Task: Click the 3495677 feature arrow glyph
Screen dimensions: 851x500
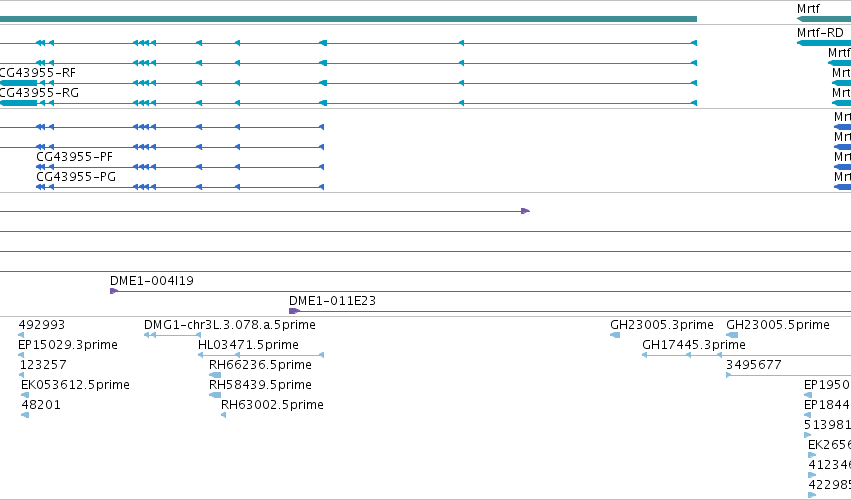Action: point(729,375)
